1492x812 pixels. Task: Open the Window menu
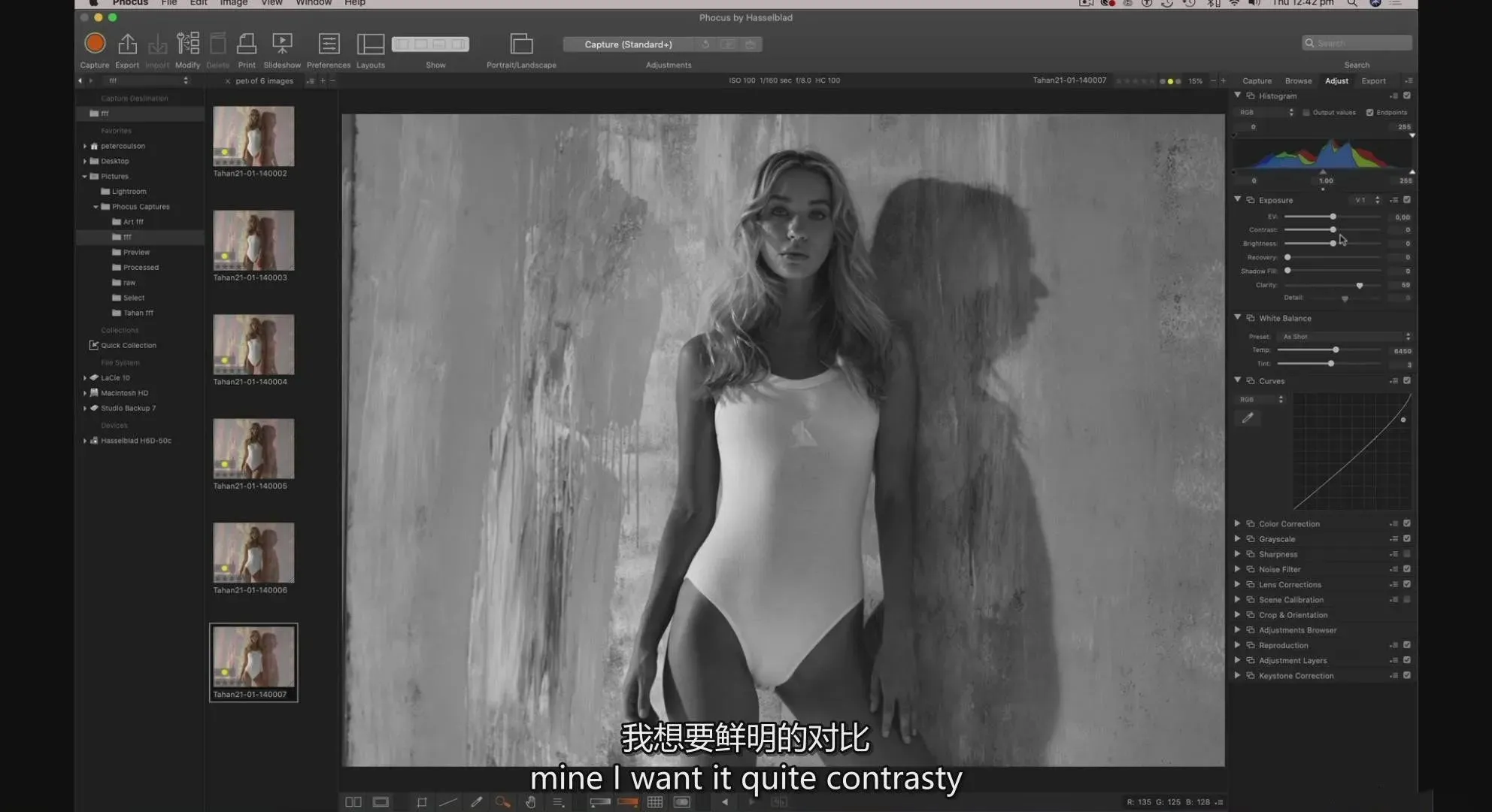coord(313,3)
